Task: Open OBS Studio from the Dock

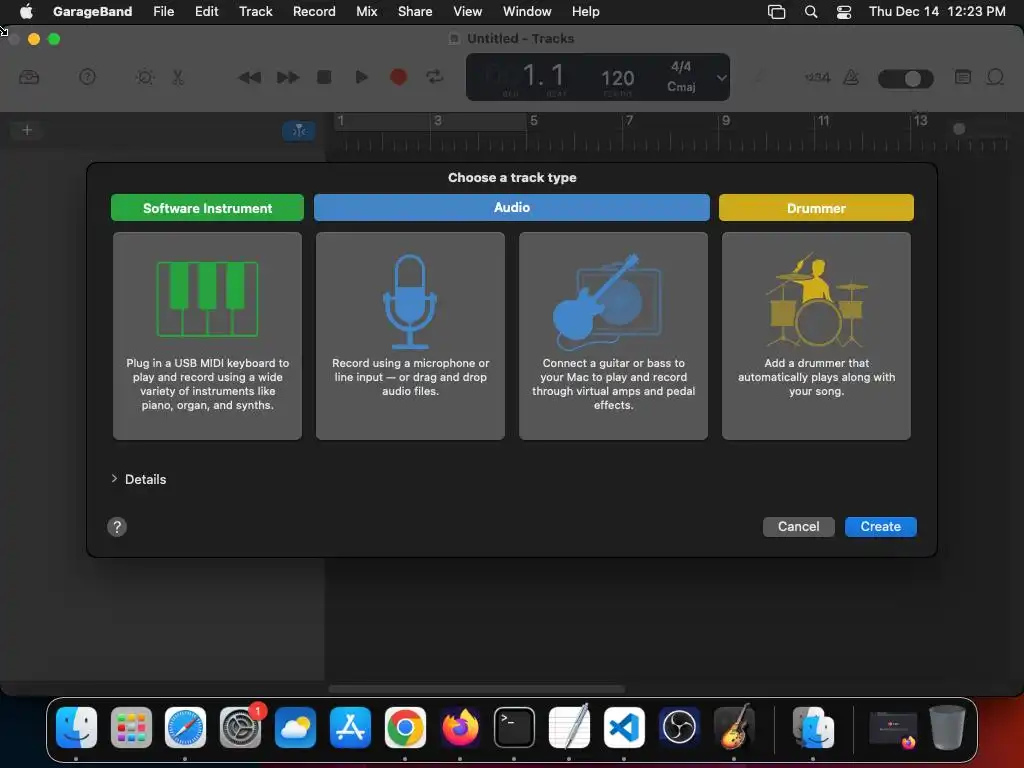Action: 679,727
